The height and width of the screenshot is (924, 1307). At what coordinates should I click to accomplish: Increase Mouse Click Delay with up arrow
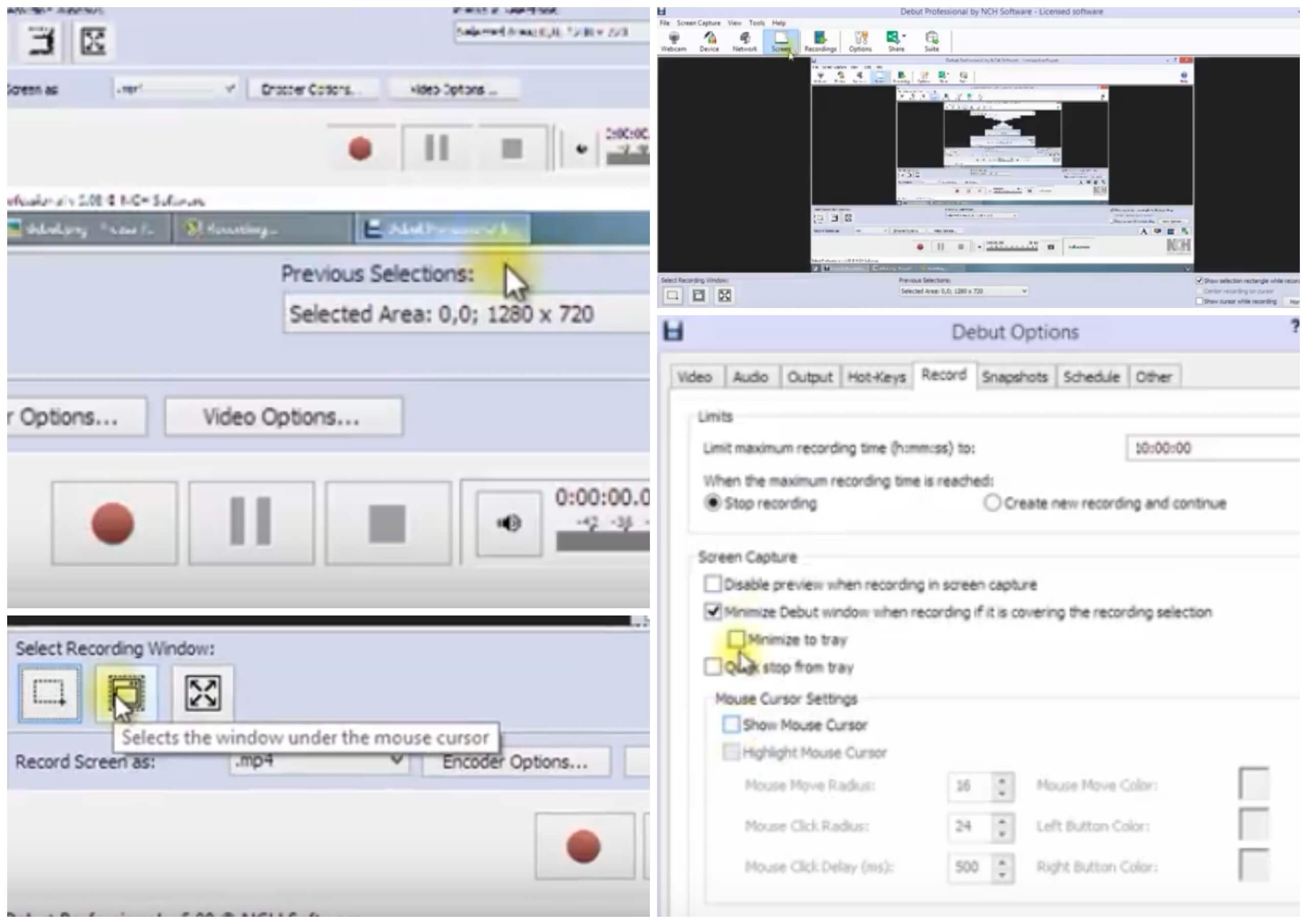[1002, 861]
